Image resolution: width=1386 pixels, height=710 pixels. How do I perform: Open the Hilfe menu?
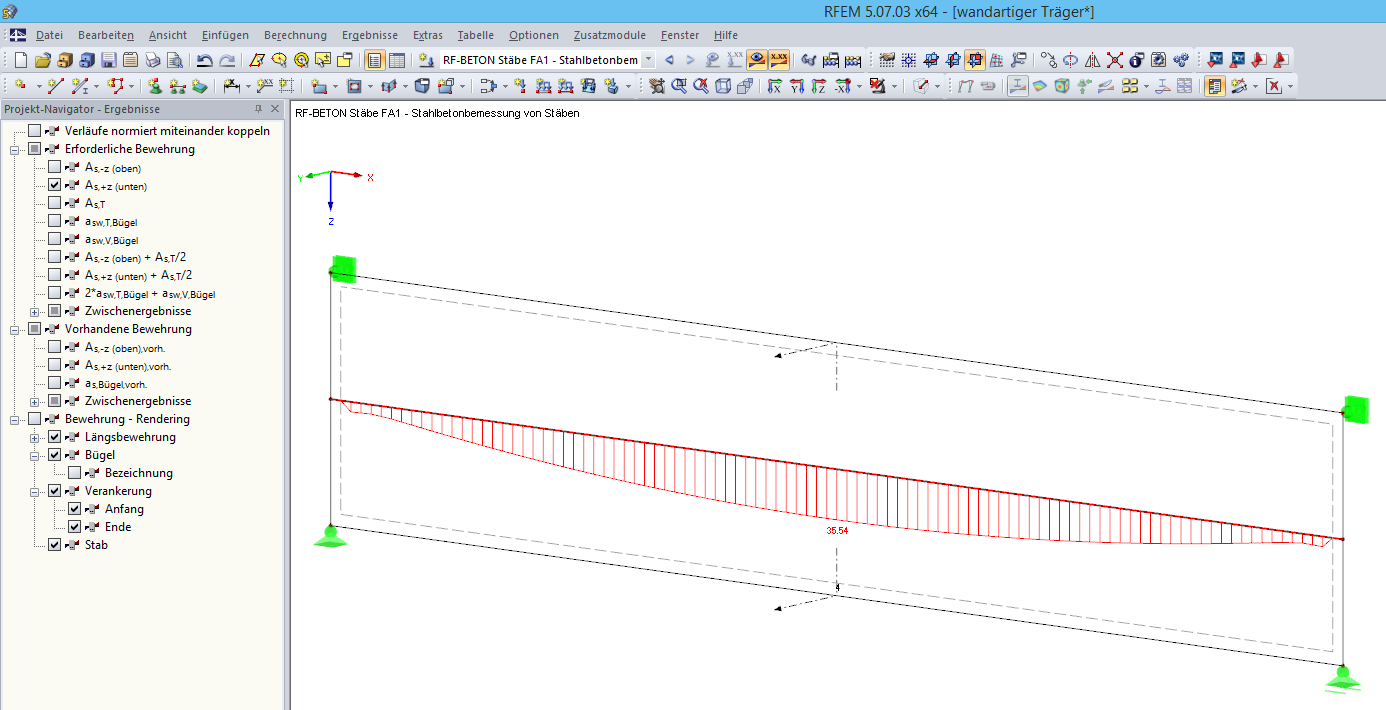pos(725,35)
